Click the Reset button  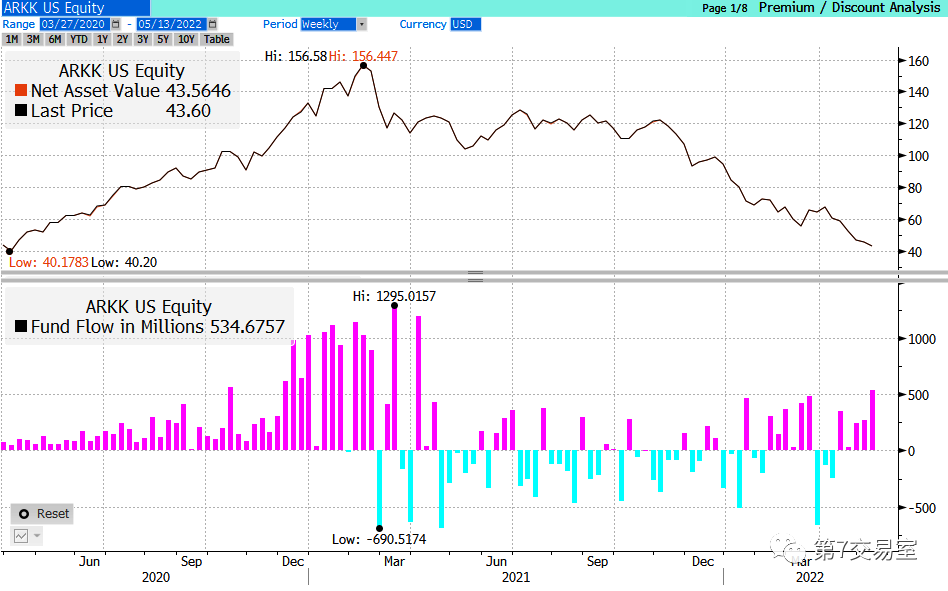[42, 514]
